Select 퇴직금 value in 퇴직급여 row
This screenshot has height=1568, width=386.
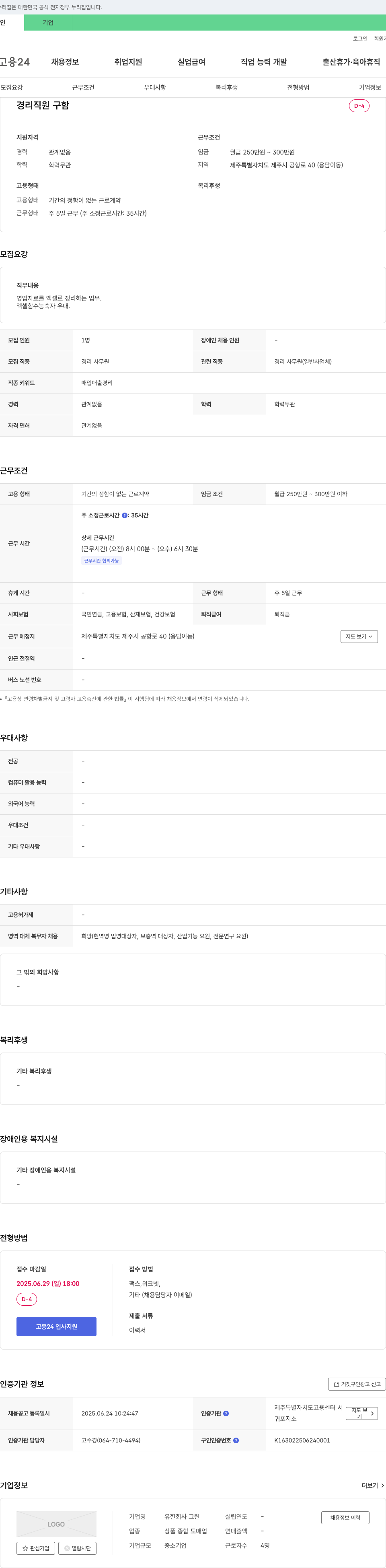point(282,614)
